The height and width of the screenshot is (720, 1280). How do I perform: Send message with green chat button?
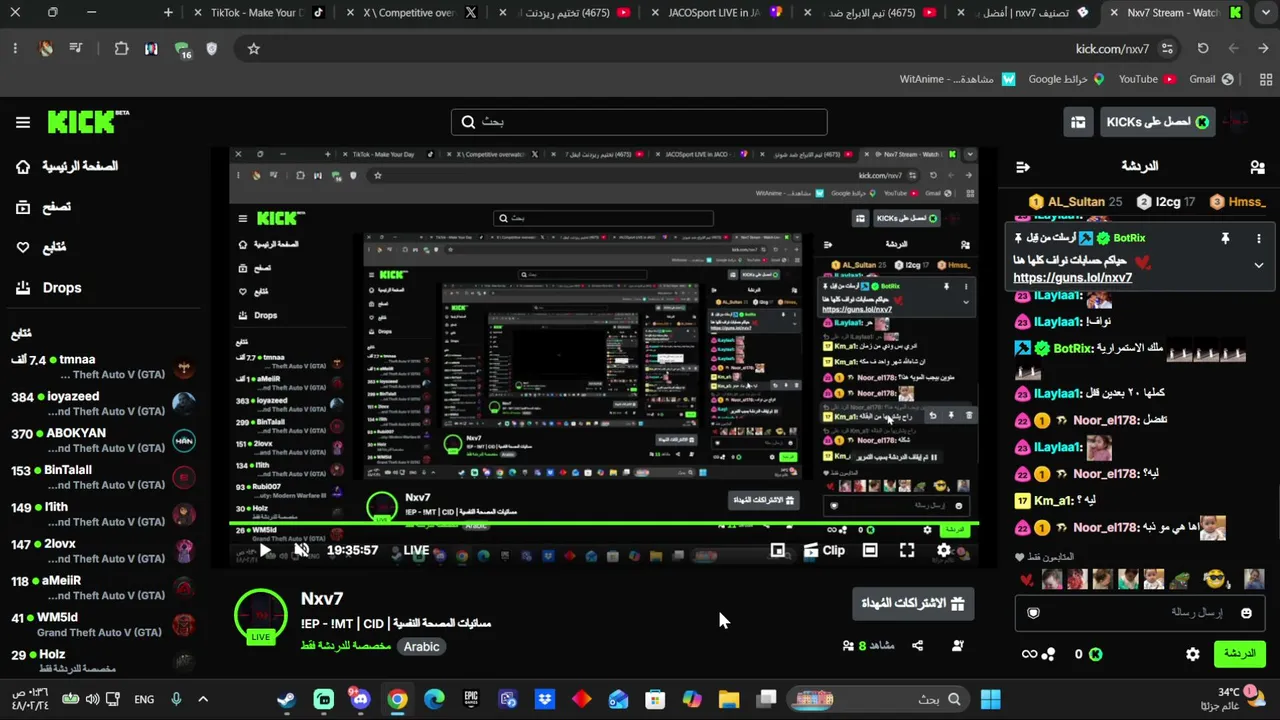[x=1239, y=654]
